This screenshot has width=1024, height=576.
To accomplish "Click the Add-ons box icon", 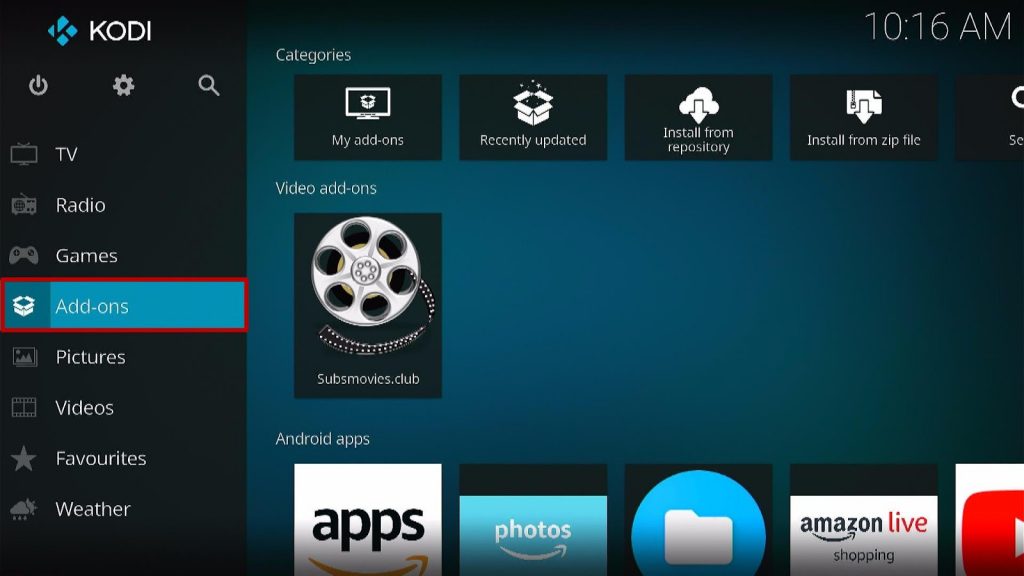I will click(24, 306).
